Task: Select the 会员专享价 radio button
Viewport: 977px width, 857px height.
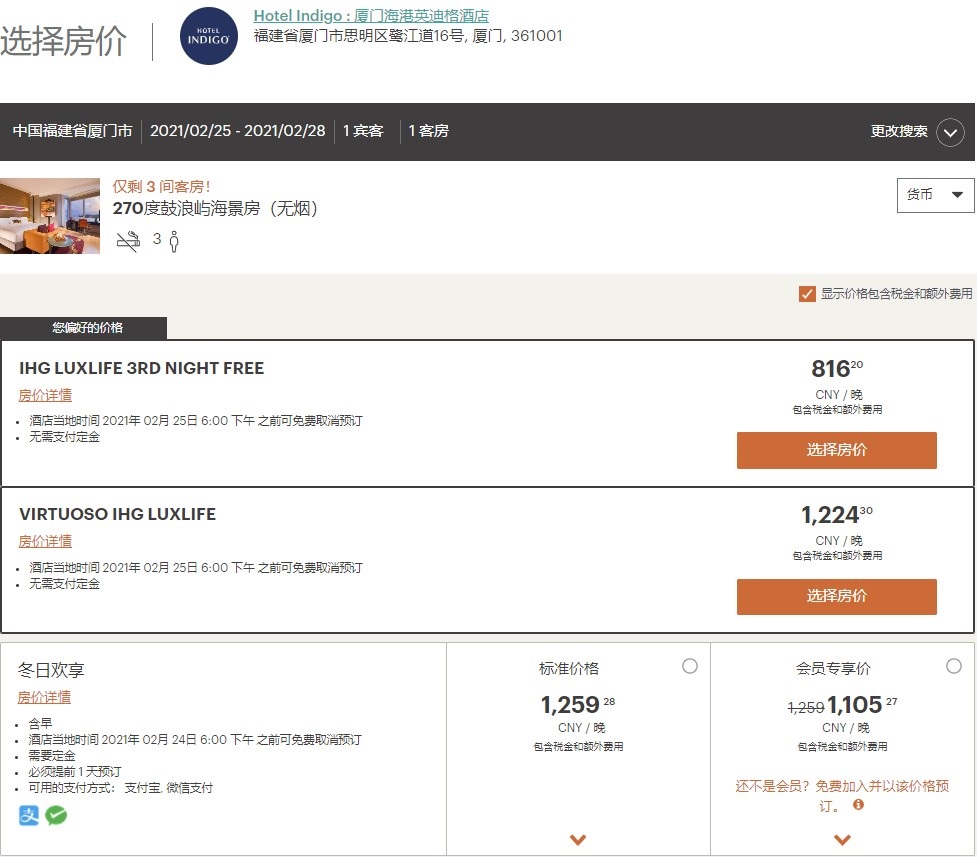Action: 954,666
